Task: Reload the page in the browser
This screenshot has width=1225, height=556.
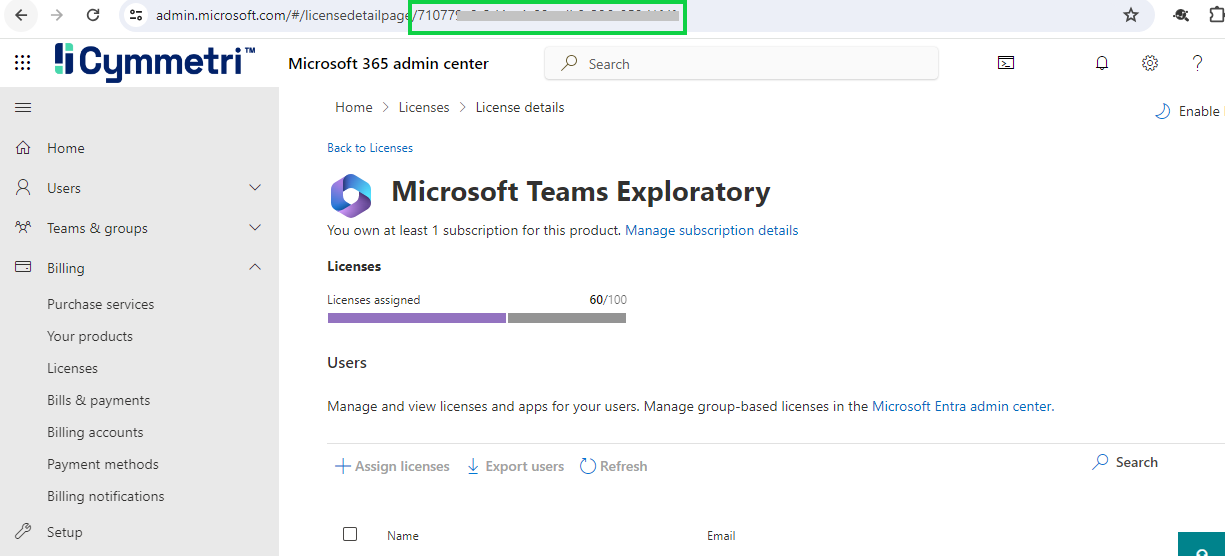Action: coord(93,15)
